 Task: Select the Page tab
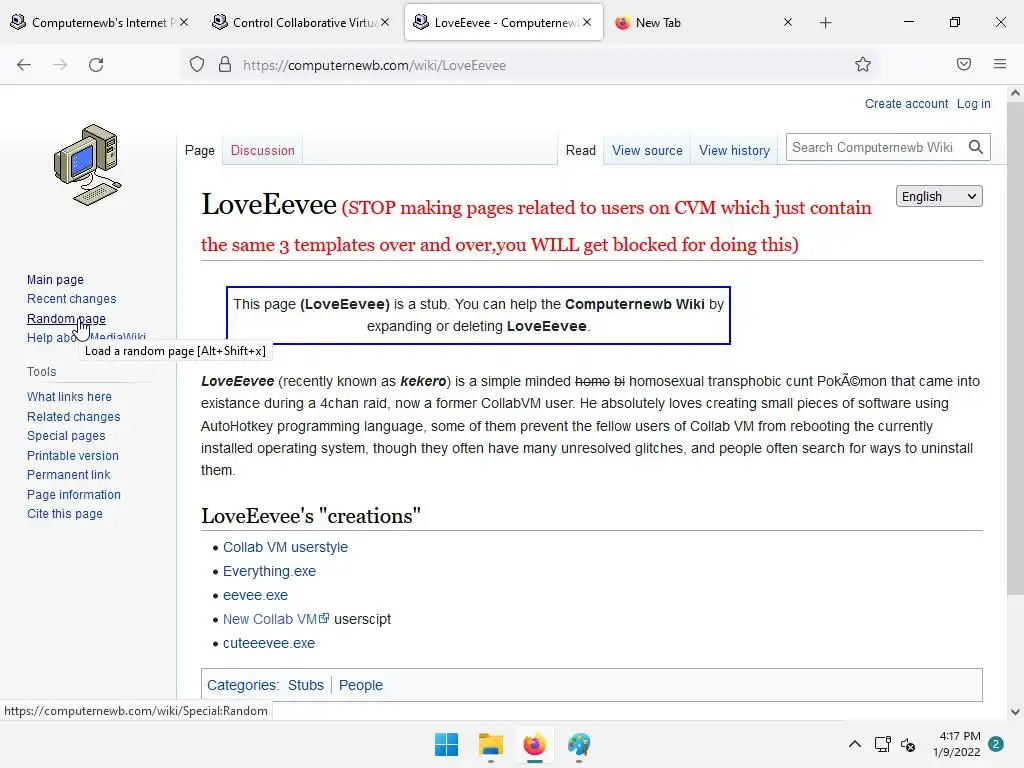(200, 151)
